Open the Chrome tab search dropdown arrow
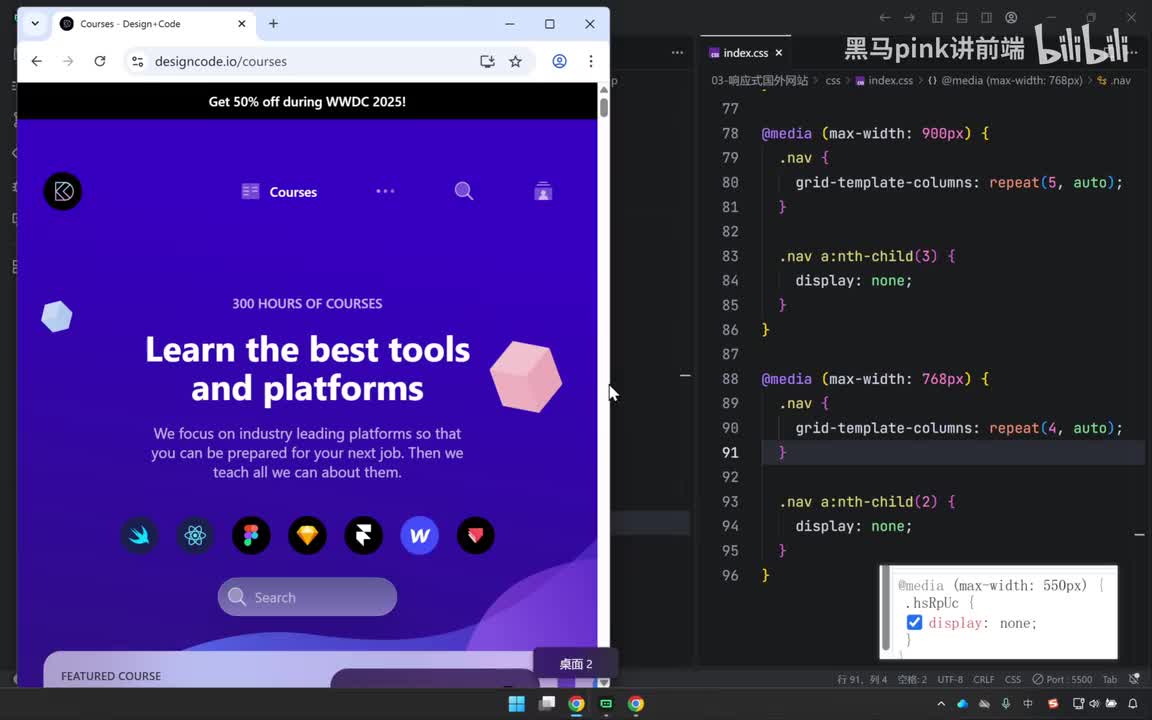This screenshot has width=1152, height=720. pos(35,24)
